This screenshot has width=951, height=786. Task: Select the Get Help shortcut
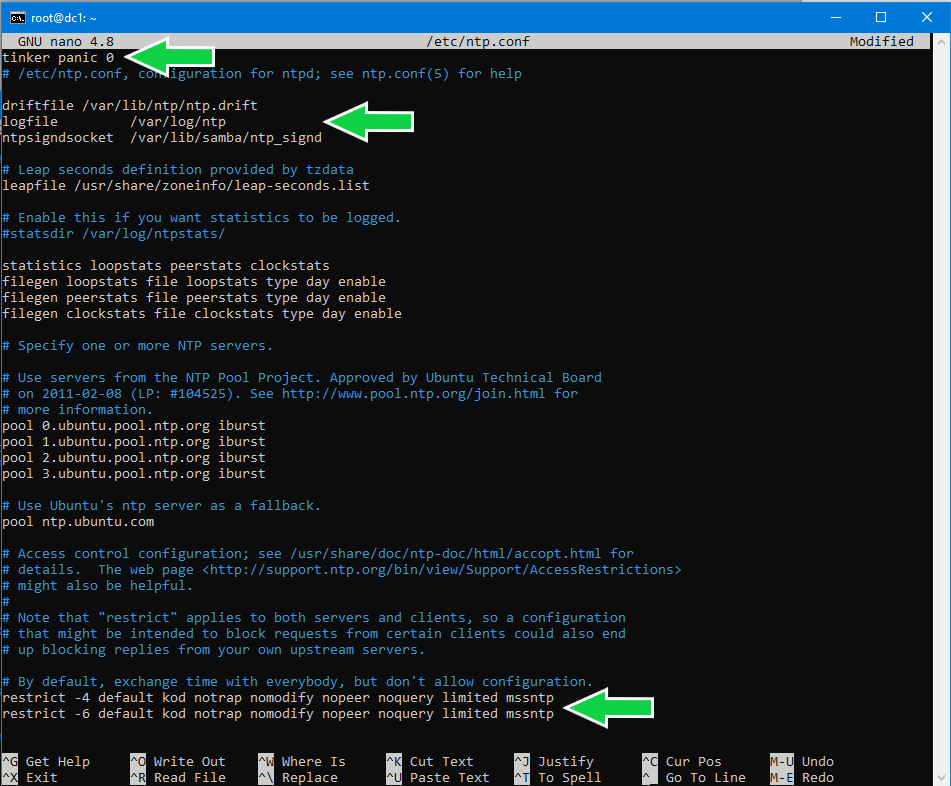click(x=45, y=762)
